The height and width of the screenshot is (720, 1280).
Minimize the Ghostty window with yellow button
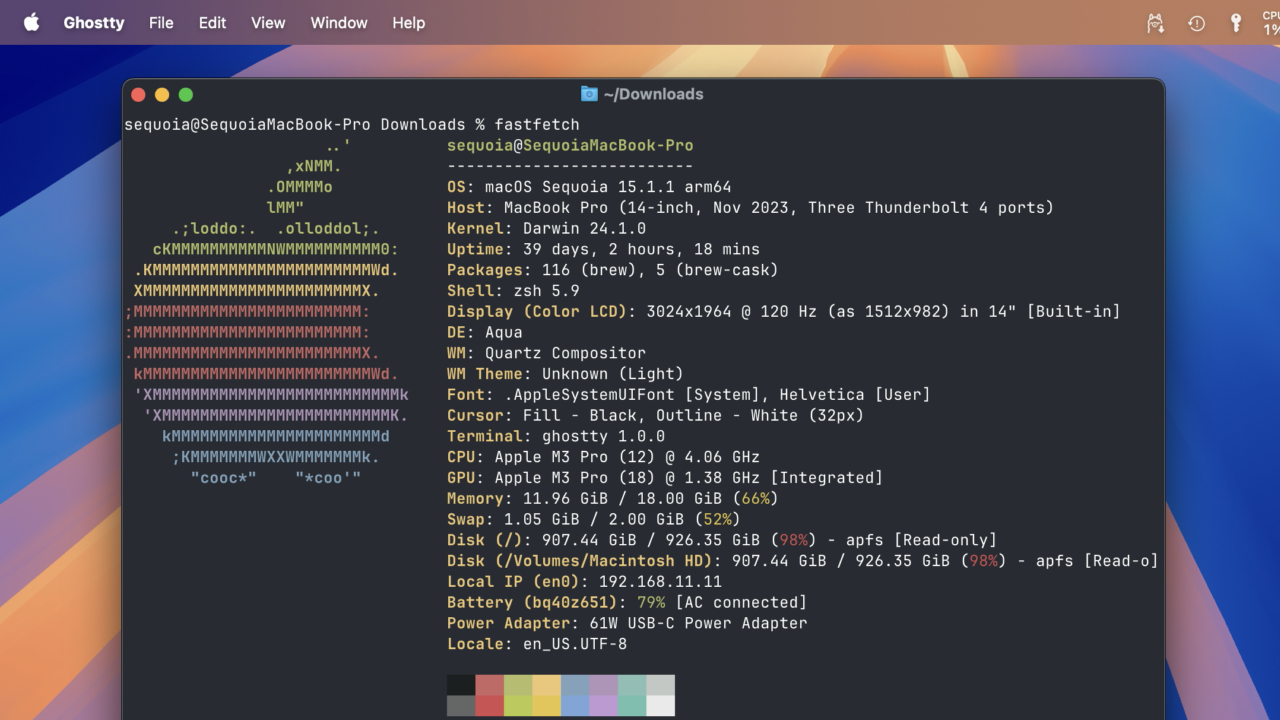click(162, 95)
